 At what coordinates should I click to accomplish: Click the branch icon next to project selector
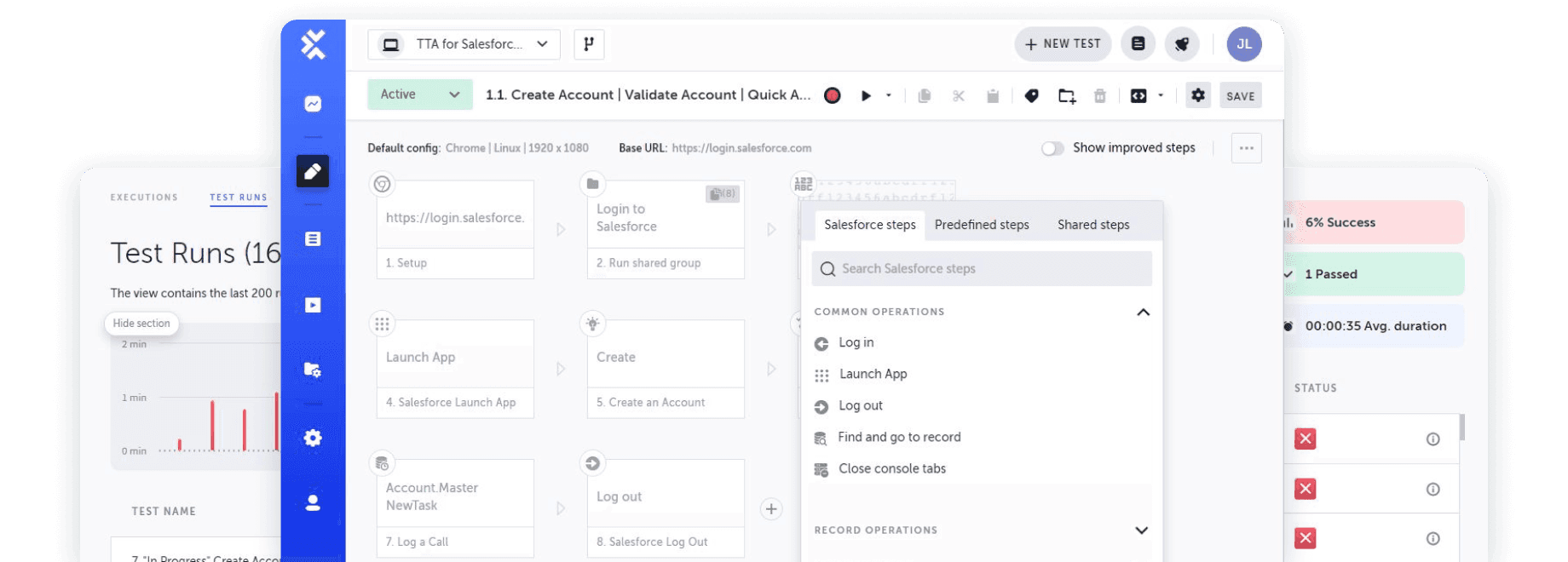[x=589, y=44]
